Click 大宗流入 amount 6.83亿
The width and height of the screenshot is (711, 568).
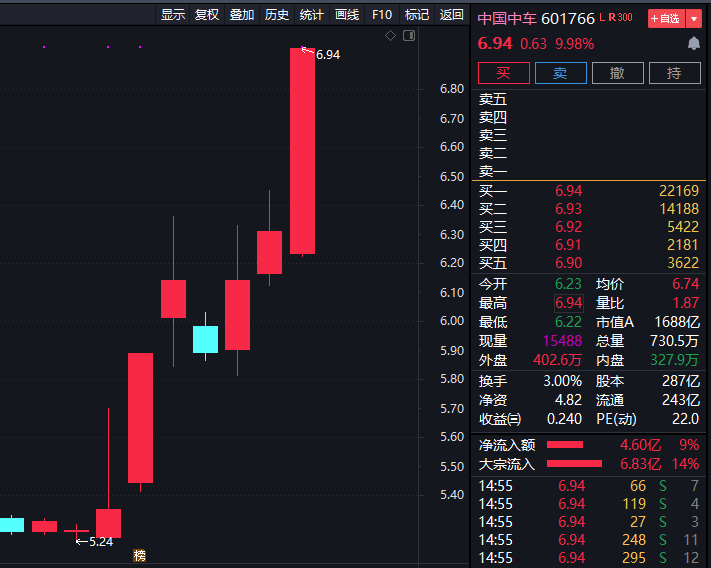tap(641, 464)
